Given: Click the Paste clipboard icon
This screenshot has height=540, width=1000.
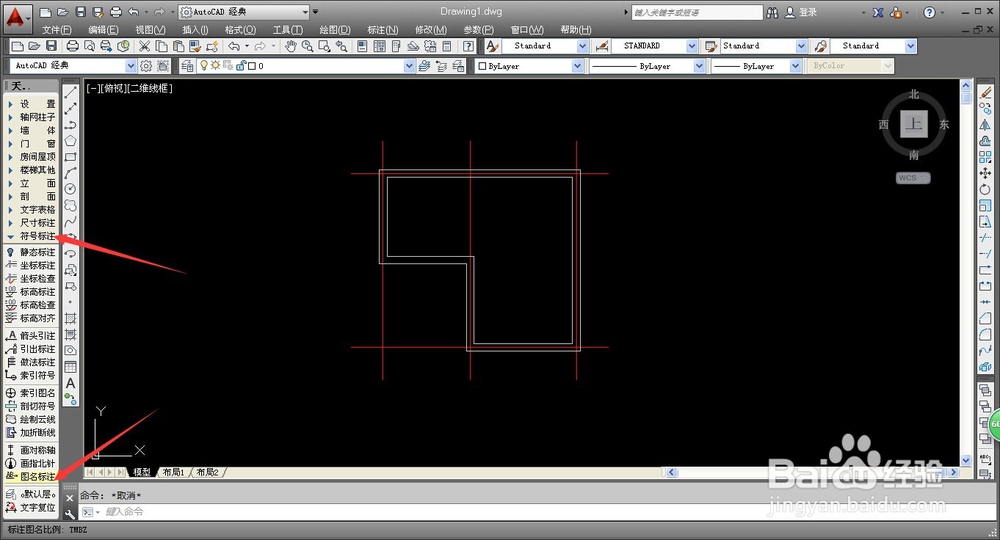Looking at the screenshot, I should pos(178,46).
